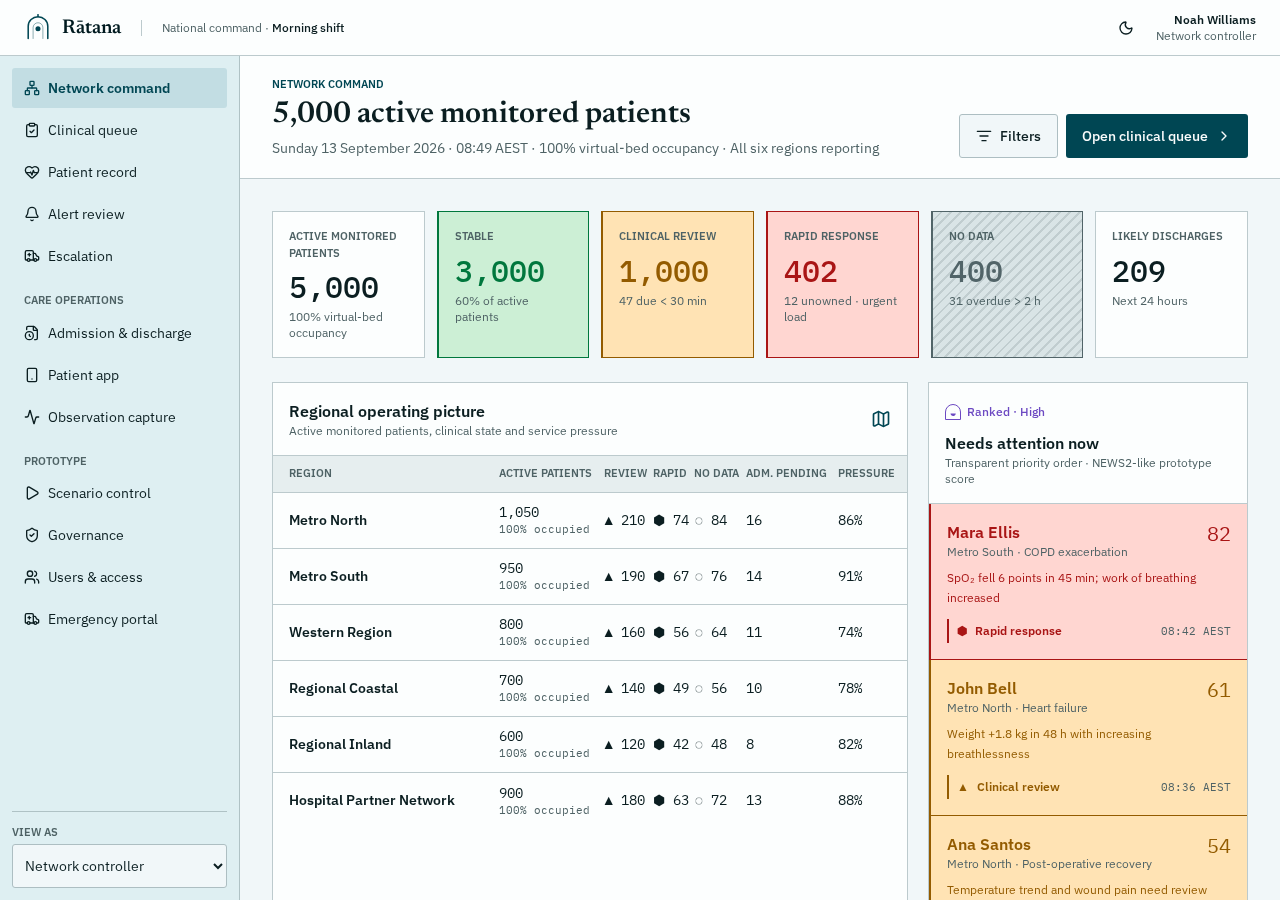Click Mara Ellis priority score 82
The image size is (1280, 900).
tap(1219, 534)
